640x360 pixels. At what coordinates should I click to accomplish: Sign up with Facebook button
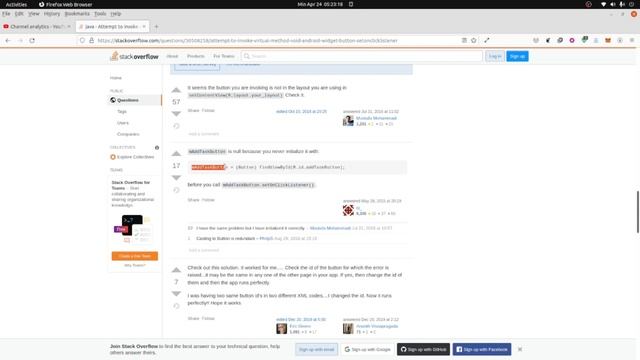tap(482, 349)
